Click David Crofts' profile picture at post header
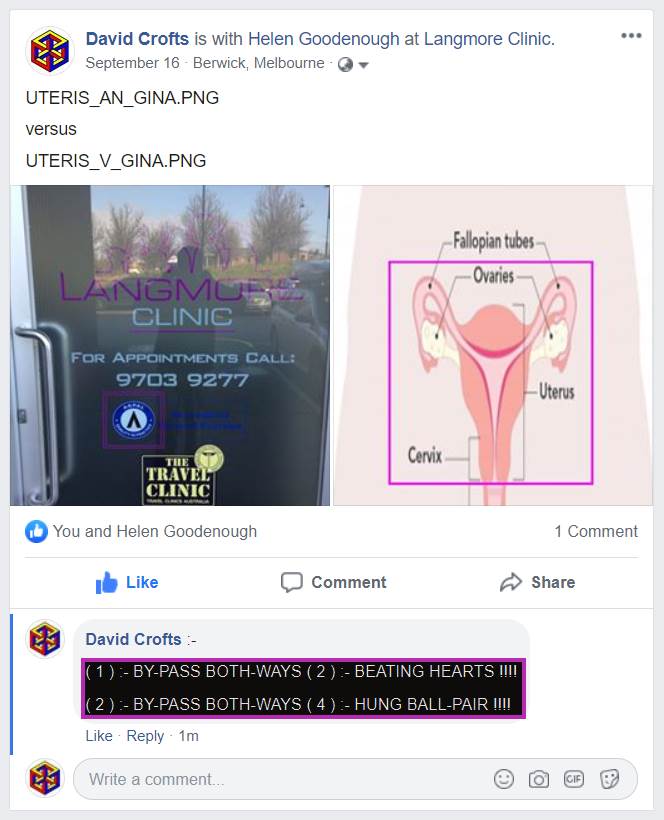664x820 pixels. point(50,51)
